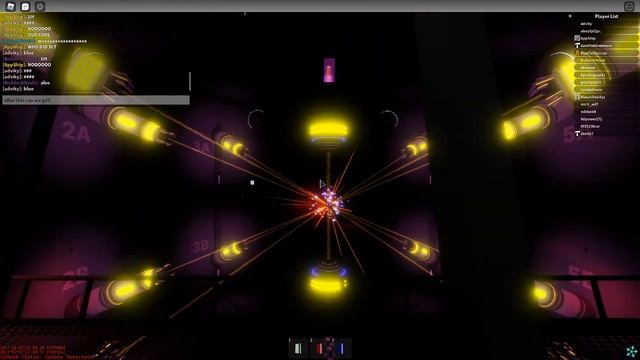Click the chat message input field
The width and height of the screenshot is (640, 360).
96,100
